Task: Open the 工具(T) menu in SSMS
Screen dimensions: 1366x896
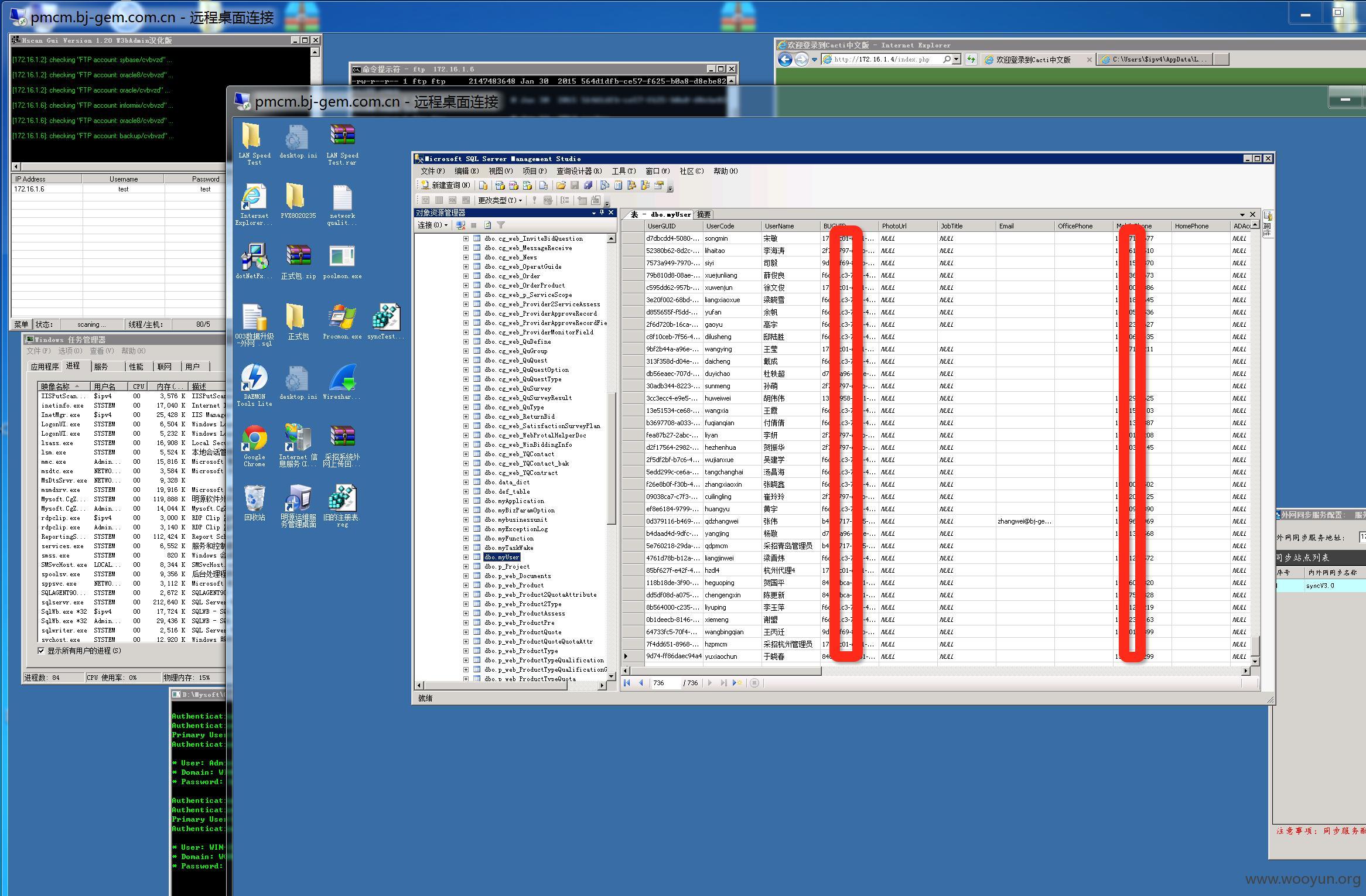Action: pos(624,171)
